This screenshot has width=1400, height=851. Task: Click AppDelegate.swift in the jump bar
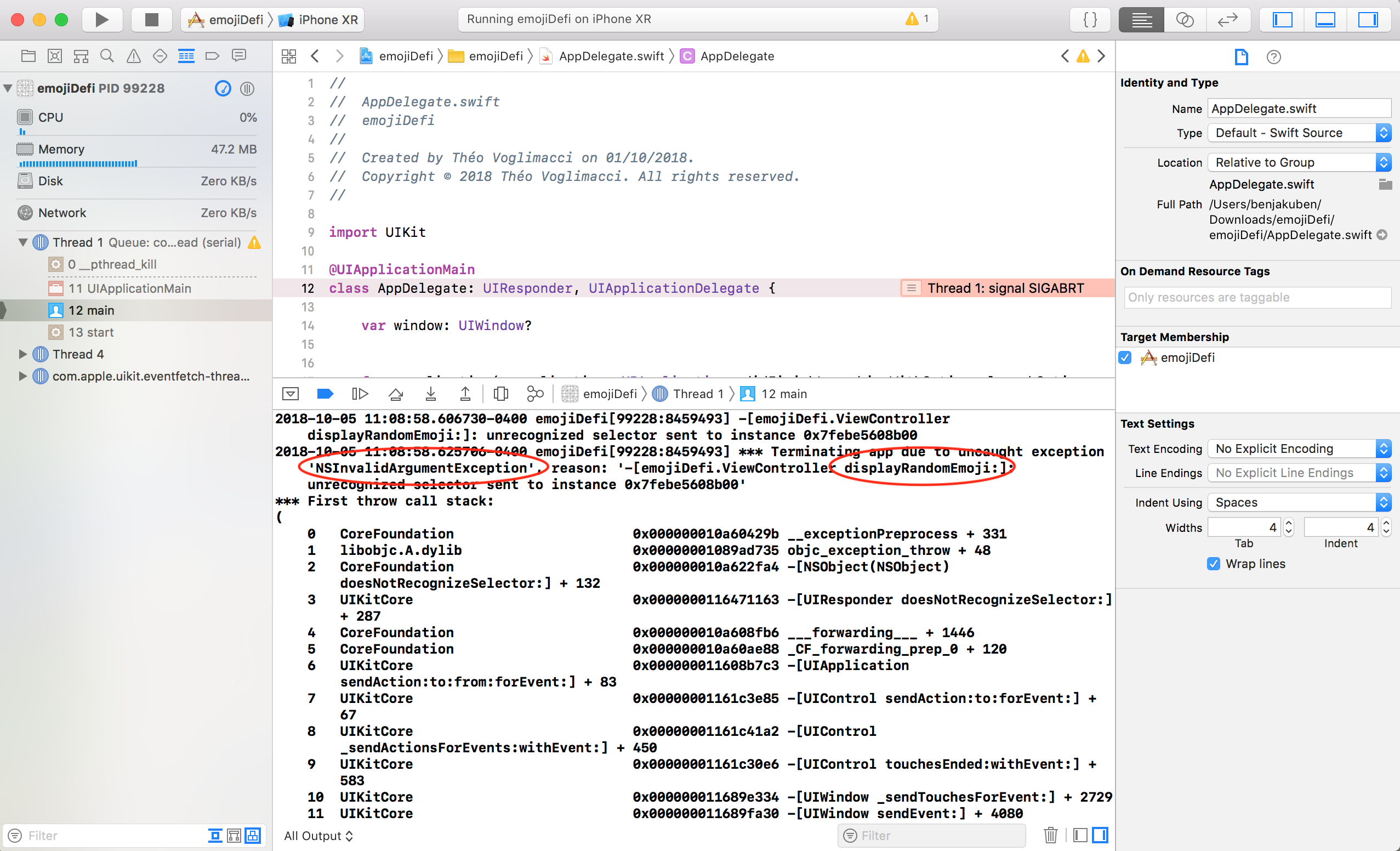point(602,56)
